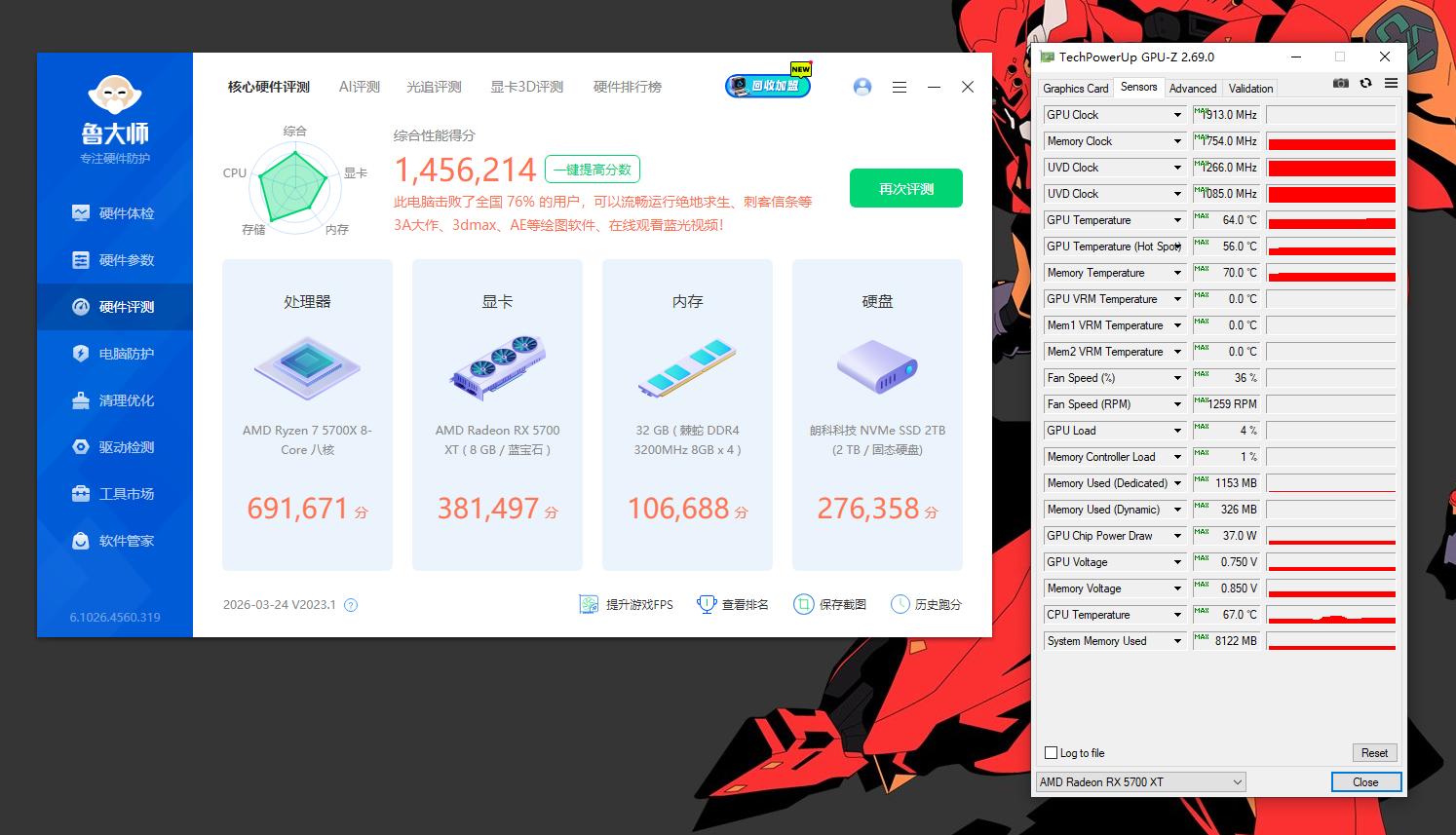Switch to GPU-Z Advanced tab

(x=1193, y=88)
